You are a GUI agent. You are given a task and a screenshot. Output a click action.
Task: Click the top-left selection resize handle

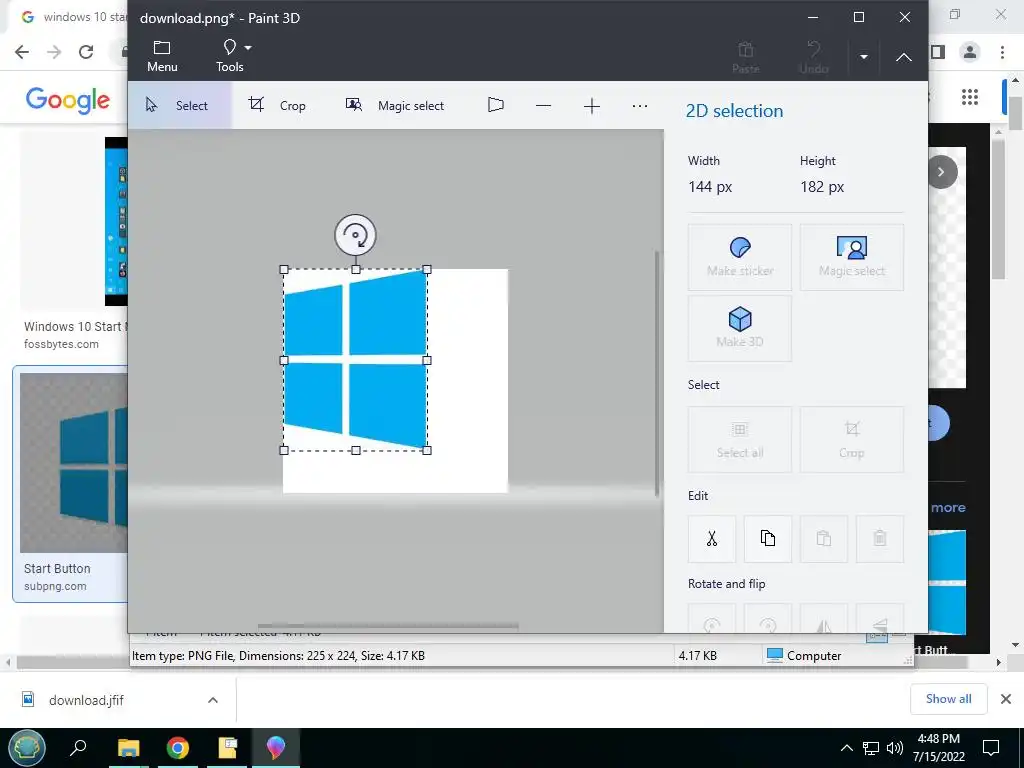click(283, 269)
